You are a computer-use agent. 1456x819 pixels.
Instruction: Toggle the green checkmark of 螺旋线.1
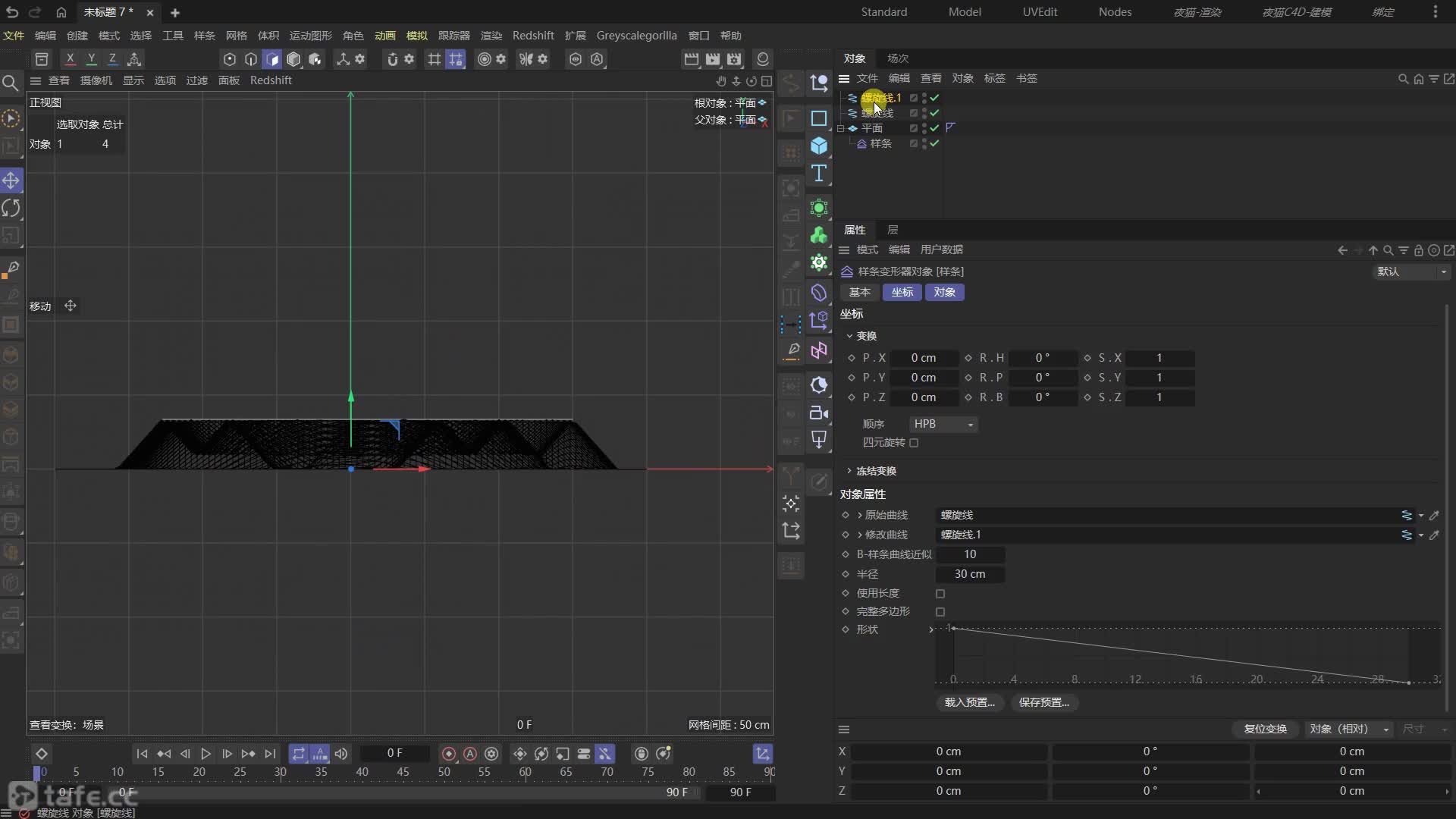coord(935,98)
